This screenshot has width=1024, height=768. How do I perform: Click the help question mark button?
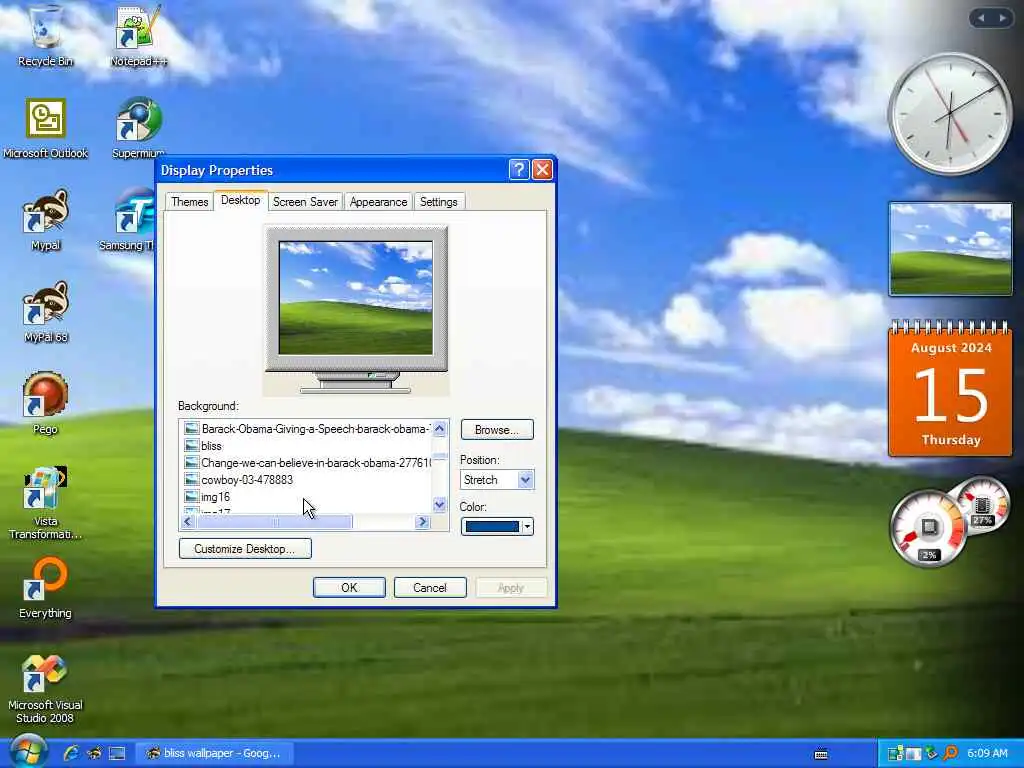[519, 170]
